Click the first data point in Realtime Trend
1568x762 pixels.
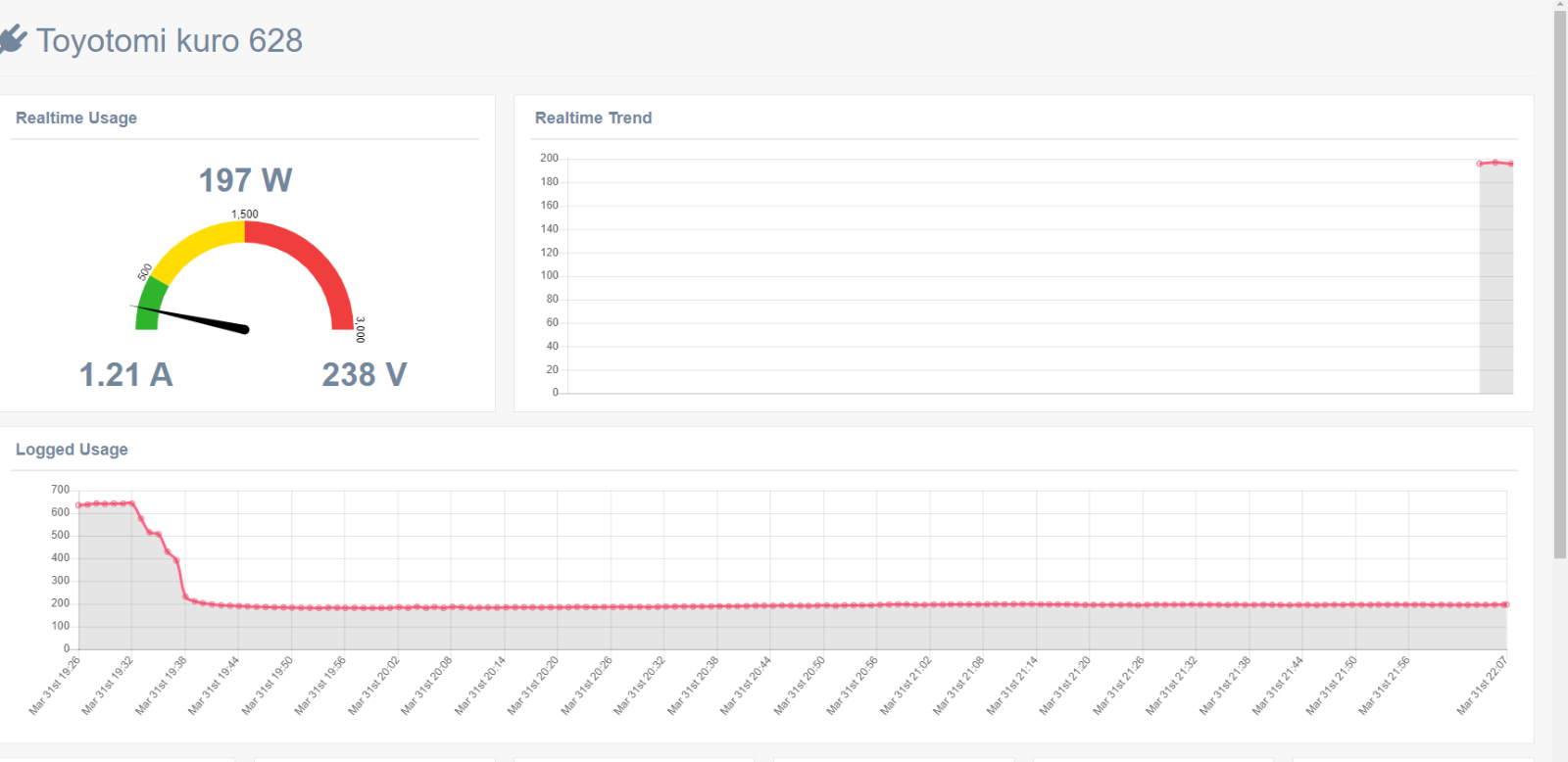pos(1480,164)
